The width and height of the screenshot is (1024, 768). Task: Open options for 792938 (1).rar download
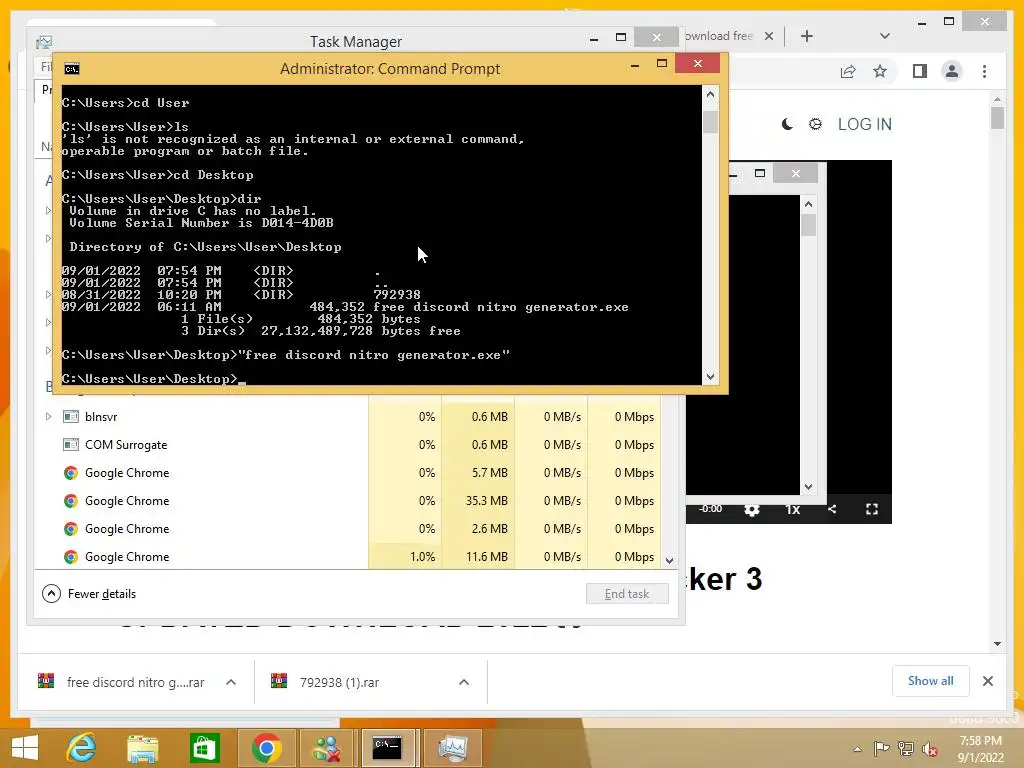pyautogui.click(x=464, y=682)
